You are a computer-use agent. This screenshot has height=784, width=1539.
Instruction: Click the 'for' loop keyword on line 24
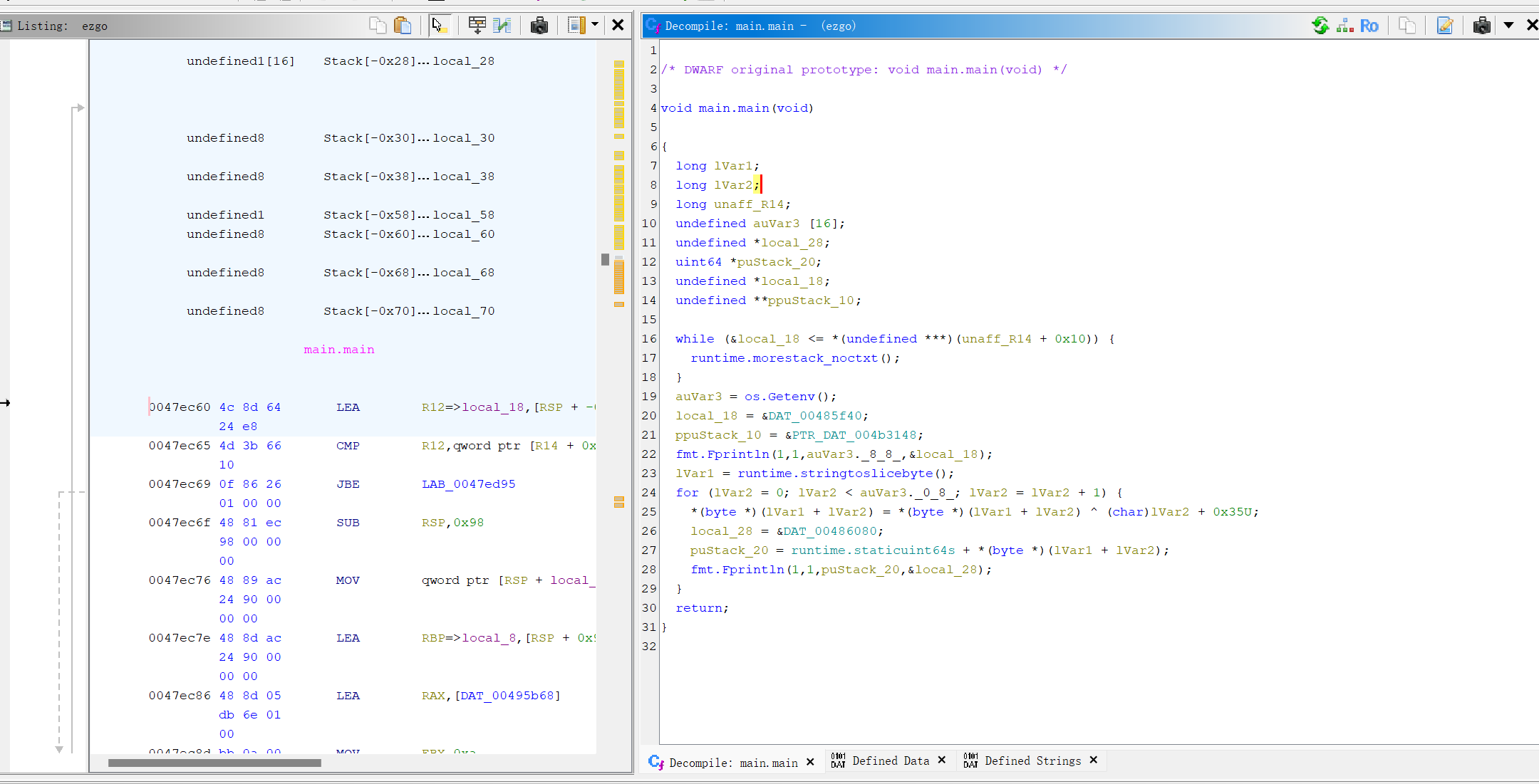coord(687,493)
